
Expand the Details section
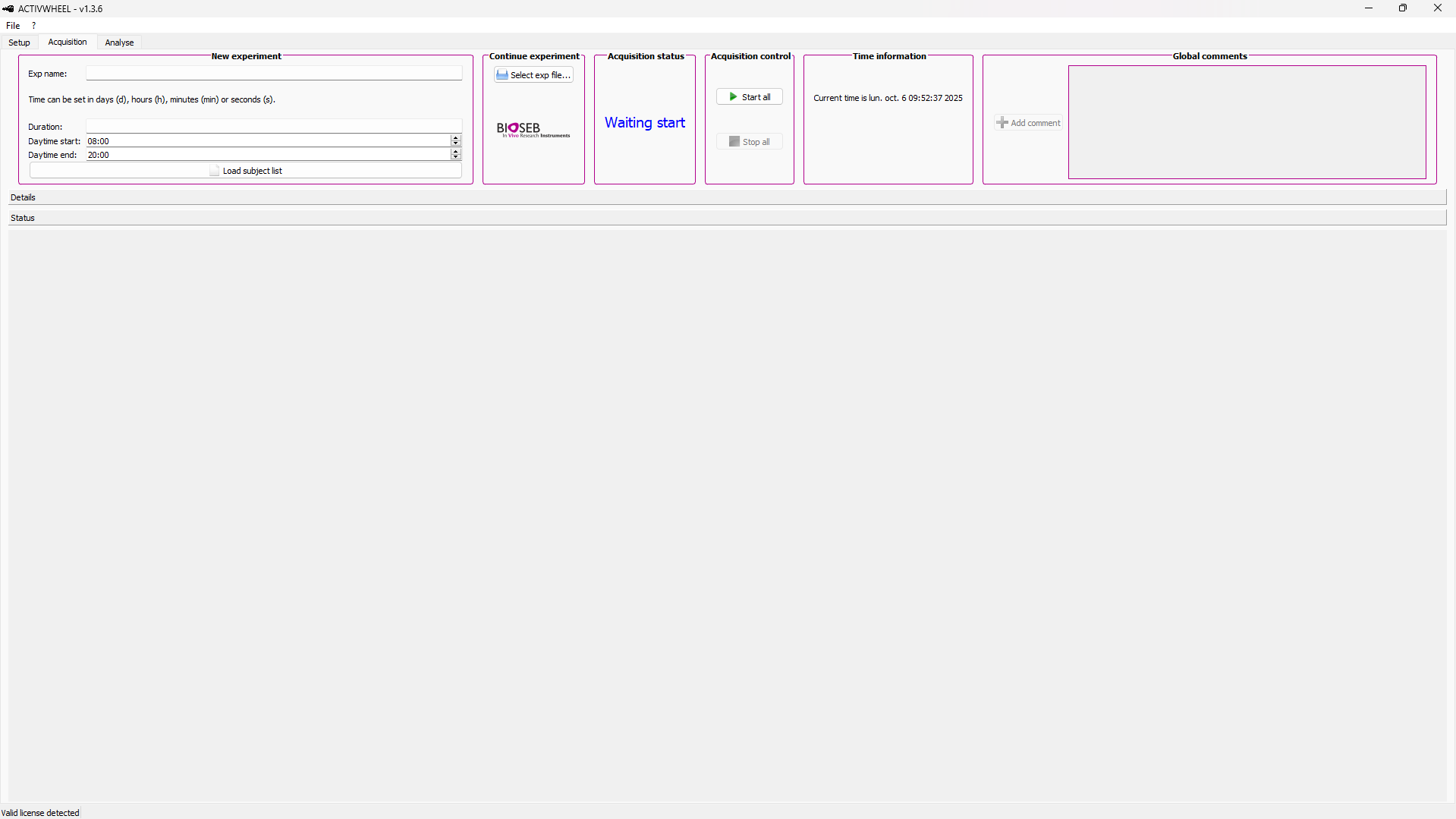[x=23, y=197]
